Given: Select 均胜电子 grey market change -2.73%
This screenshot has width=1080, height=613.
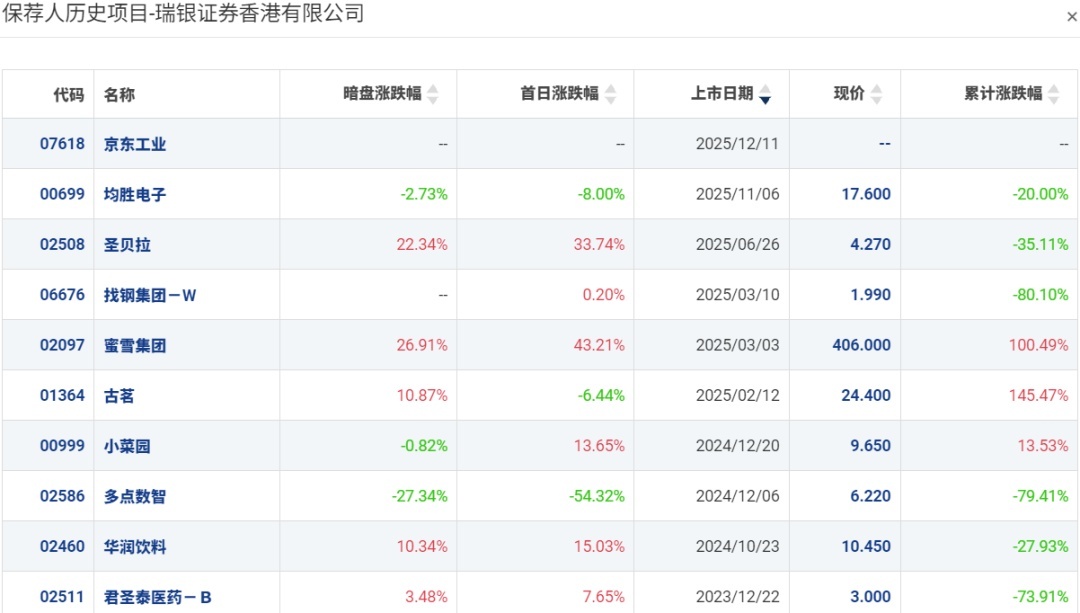Looking at the screenshot, I should coord(424,194).
